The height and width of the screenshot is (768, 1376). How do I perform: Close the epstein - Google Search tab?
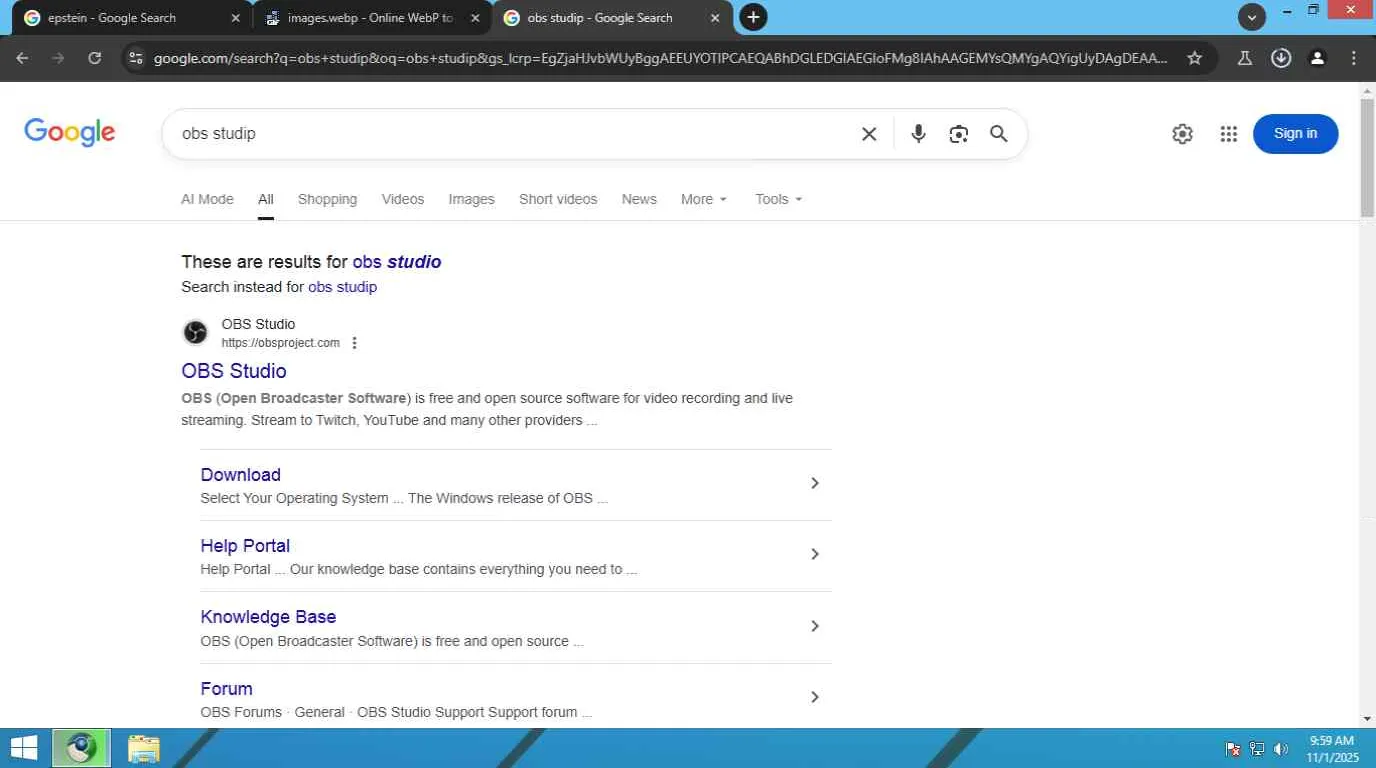click(x=235, y=18)
